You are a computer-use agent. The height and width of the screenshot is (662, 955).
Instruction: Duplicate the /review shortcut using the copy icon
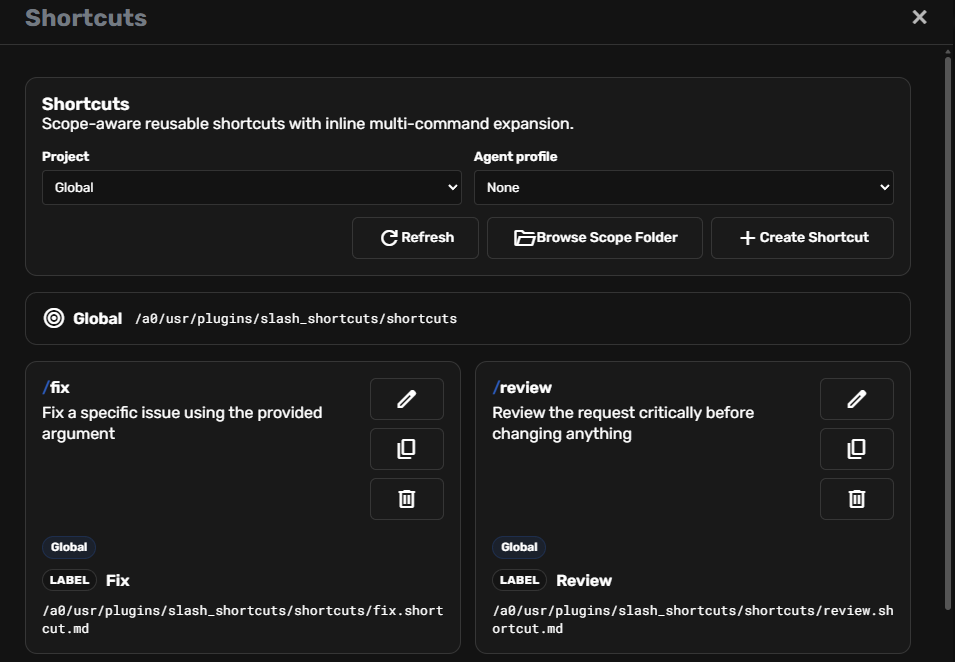tap(856, 449)
